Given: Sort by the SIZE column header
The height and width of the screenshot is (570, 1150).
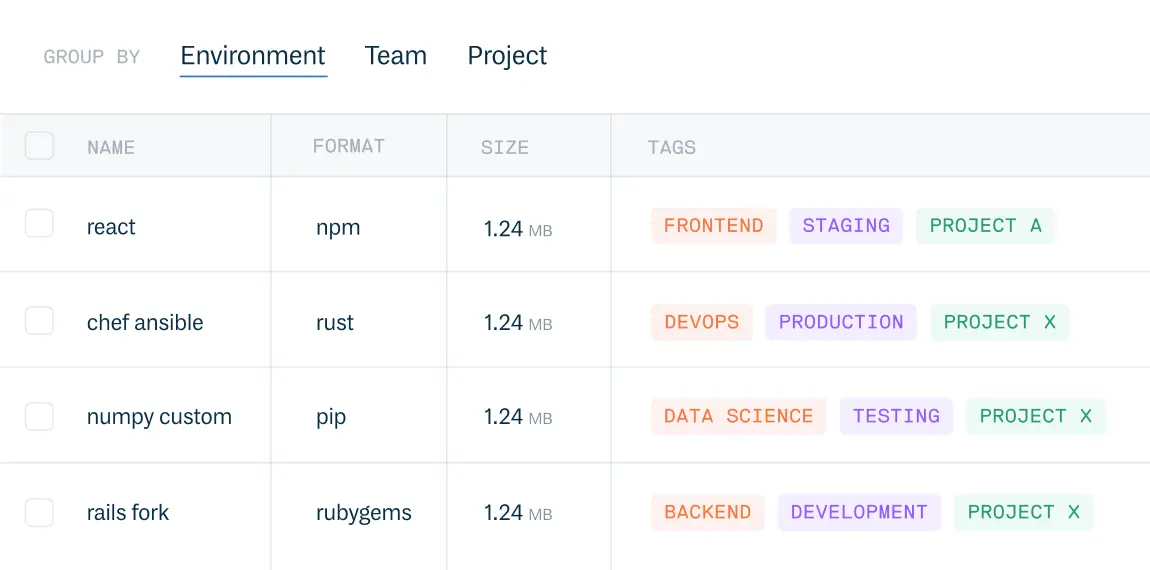Looking at the screenshot, I should coord(505,147).
